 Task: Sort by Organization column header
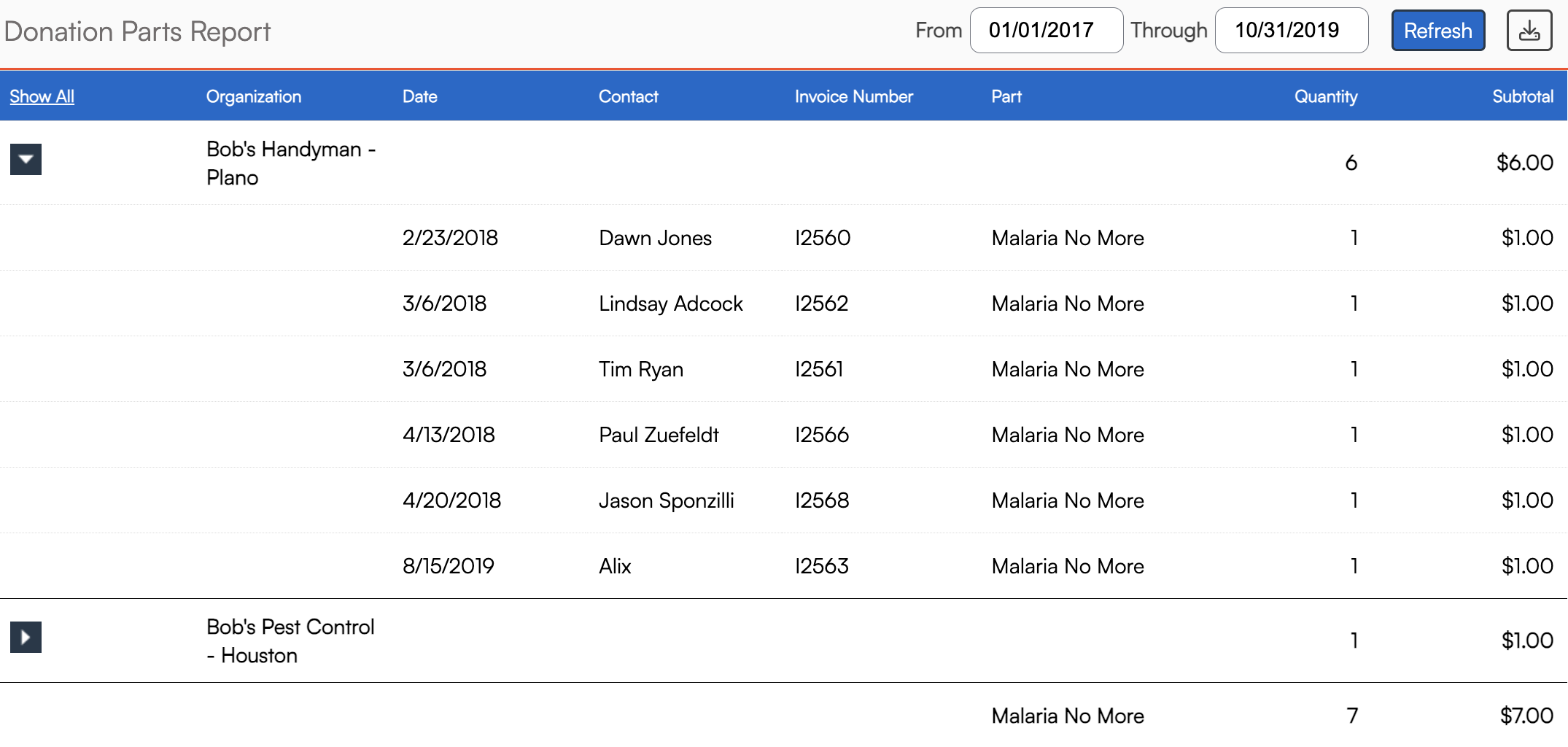(253, 96)
